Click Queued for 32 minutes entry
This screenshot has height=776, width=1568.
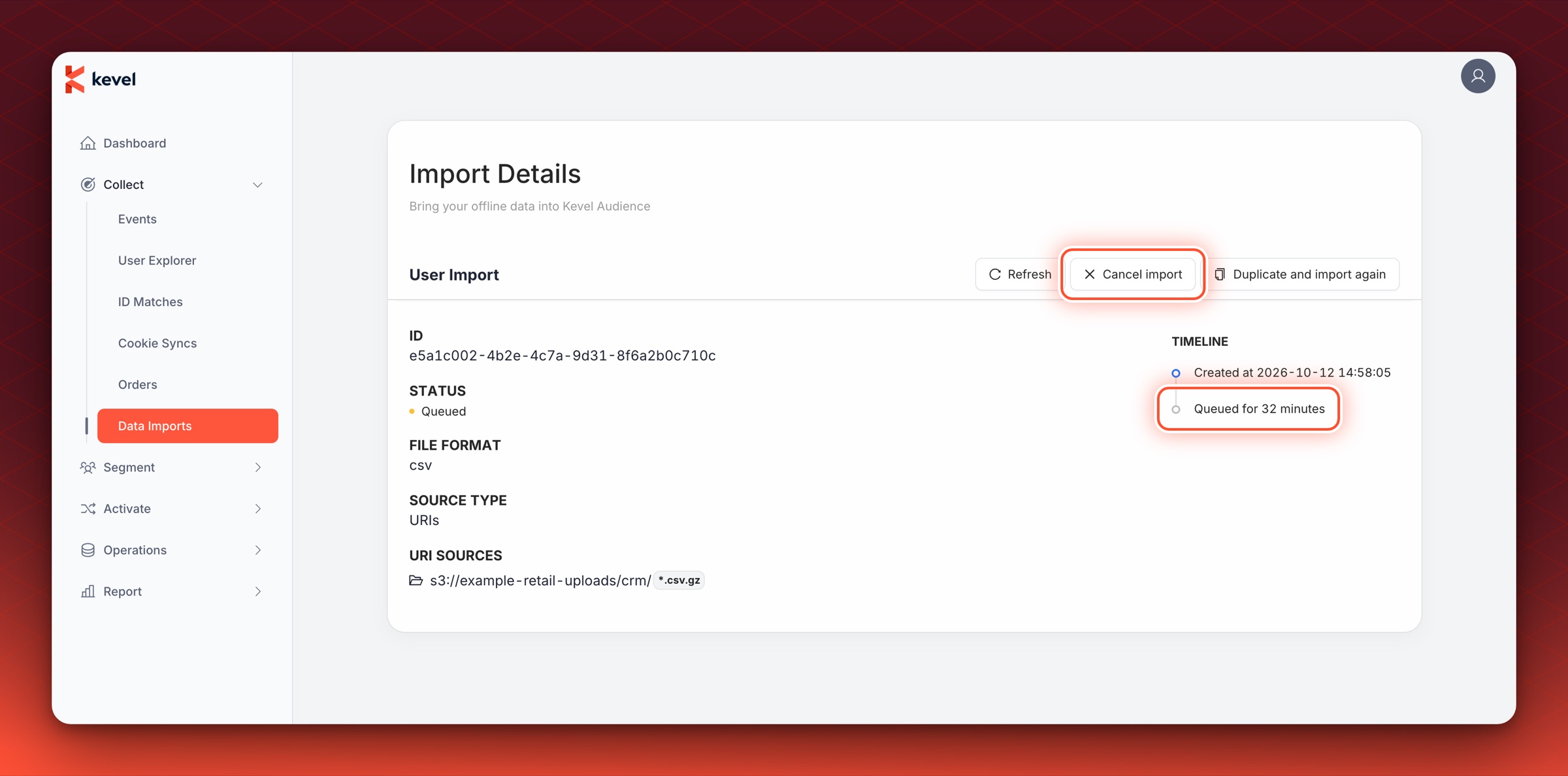pyautogui.click(x=1259, y=409)
